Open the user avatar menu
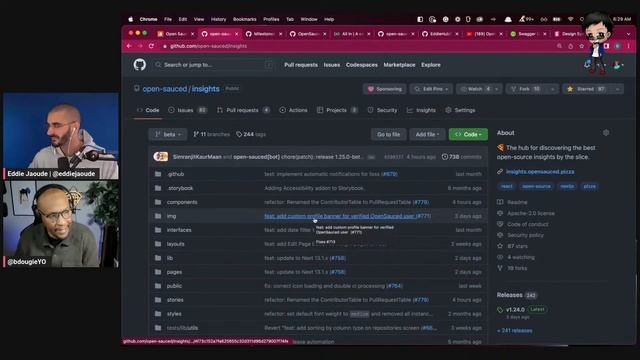 [618, 64]
